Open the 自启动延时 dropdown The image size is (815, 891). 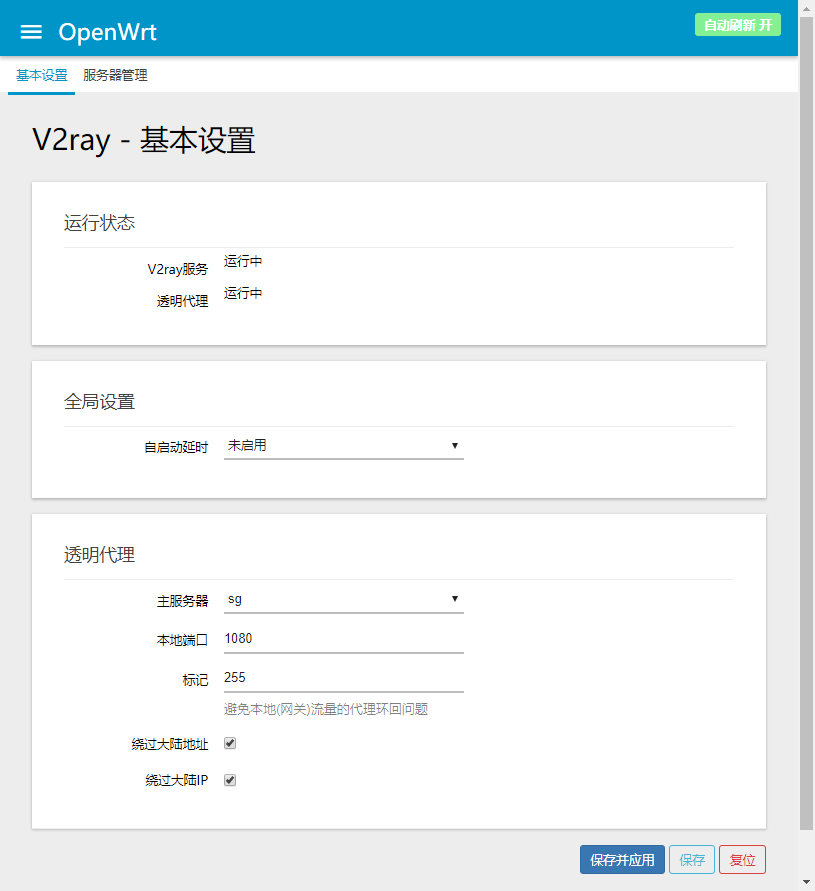click(344, 446)
